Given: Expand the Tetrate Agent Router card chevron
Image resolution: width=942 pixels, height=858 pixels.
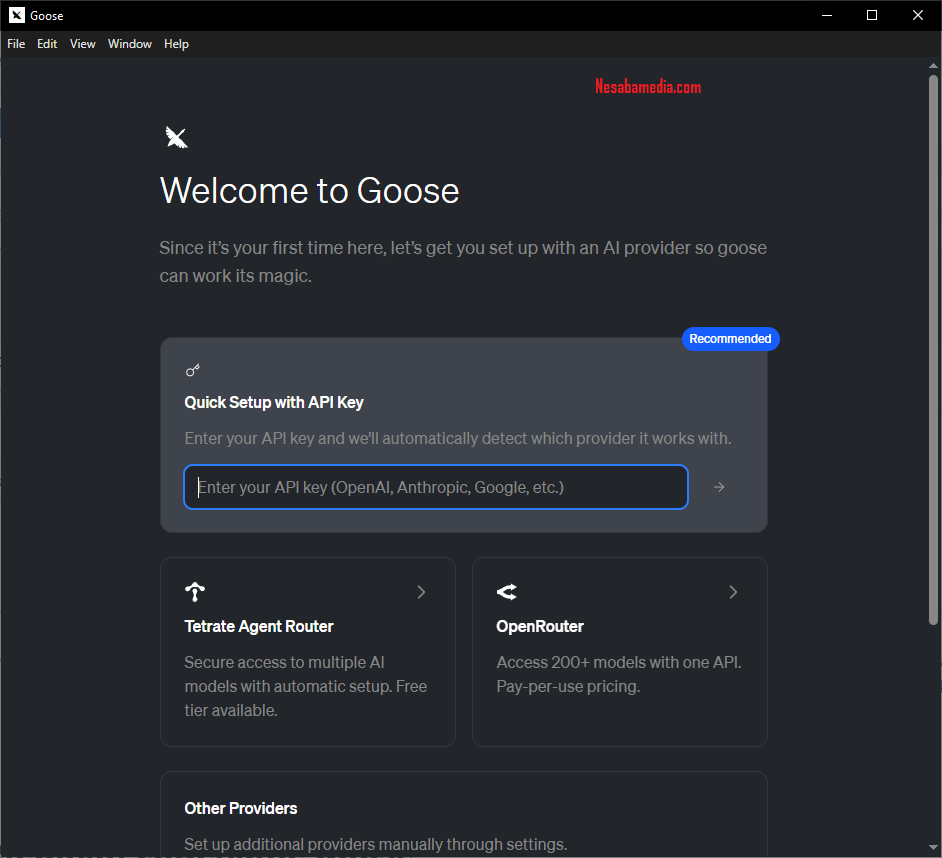Looking at the screenshot, I should click(x=421, y=592).
